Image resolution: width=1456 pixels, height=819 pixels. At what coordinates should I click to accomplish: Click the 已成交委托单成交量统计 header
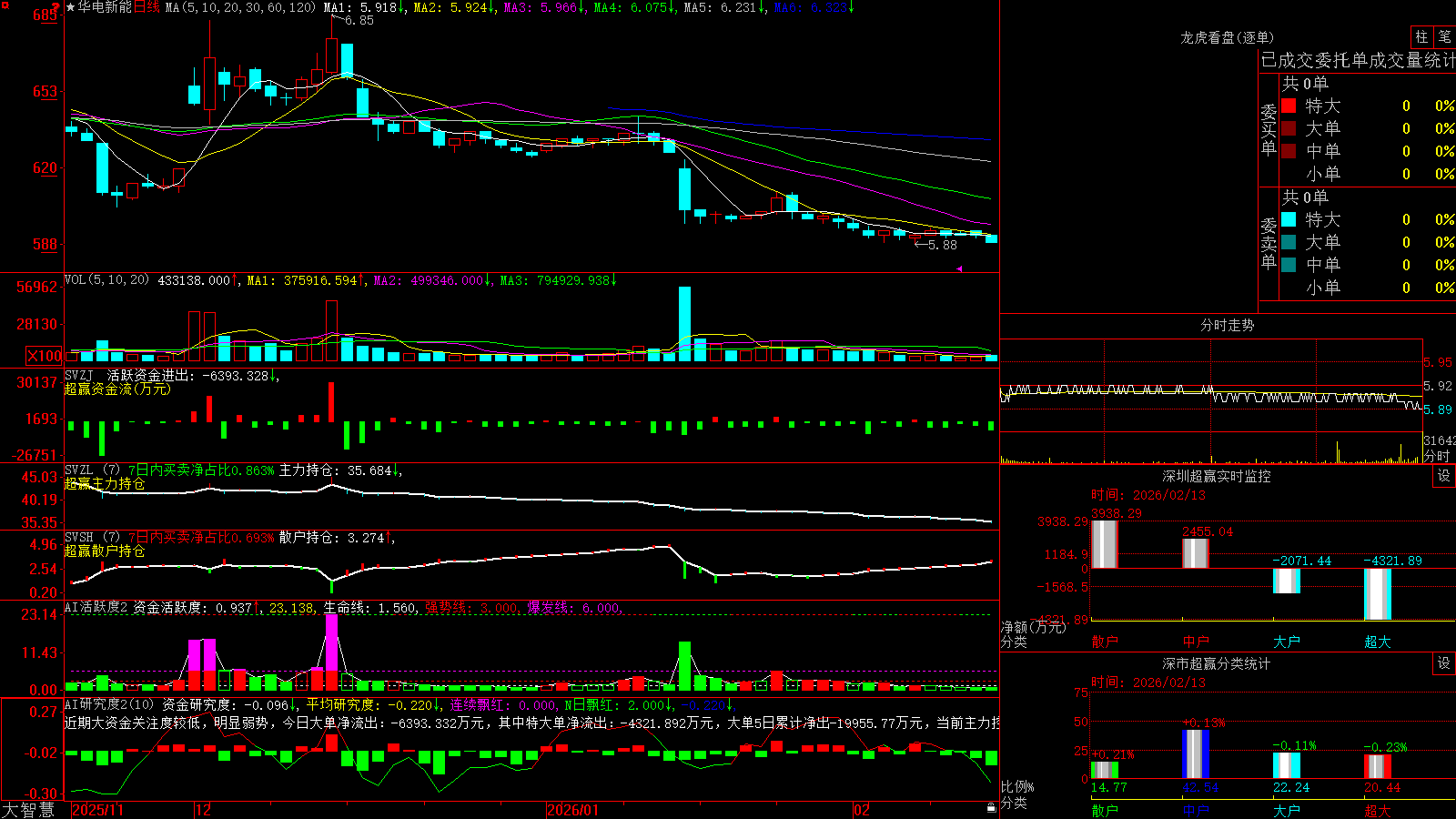(1358, 60)
